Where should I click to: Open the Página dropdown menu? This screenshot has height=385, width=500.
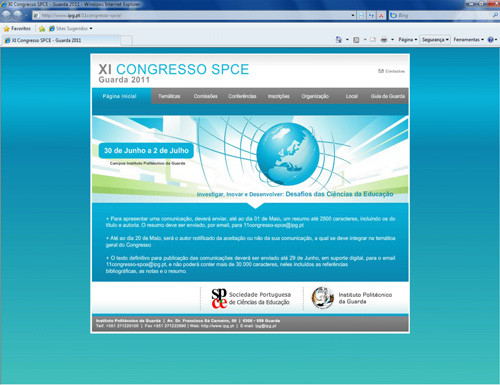pos(408,40)
